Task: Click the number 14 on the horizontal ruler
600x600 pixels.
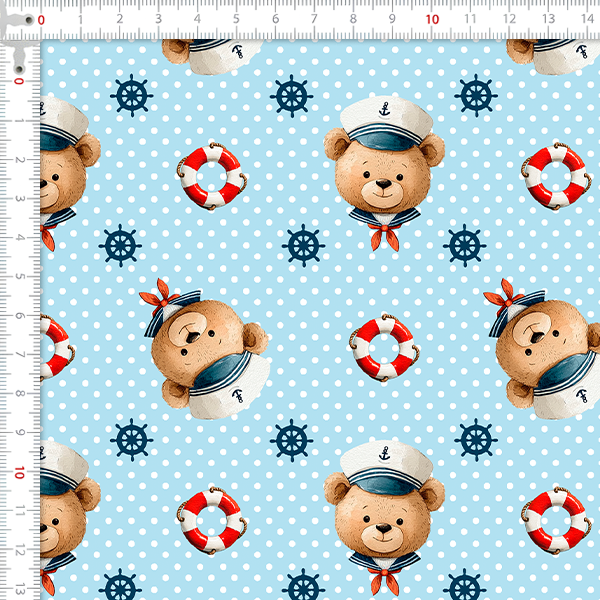Action: [x=588, y=19]
